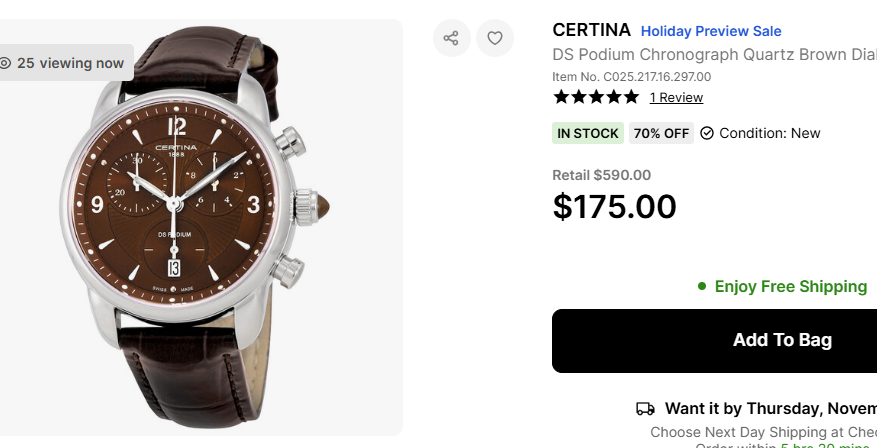Click the $175.00 sale price
Image resolution: width=877 pixels, height=448 pixels.
point(615,206)
